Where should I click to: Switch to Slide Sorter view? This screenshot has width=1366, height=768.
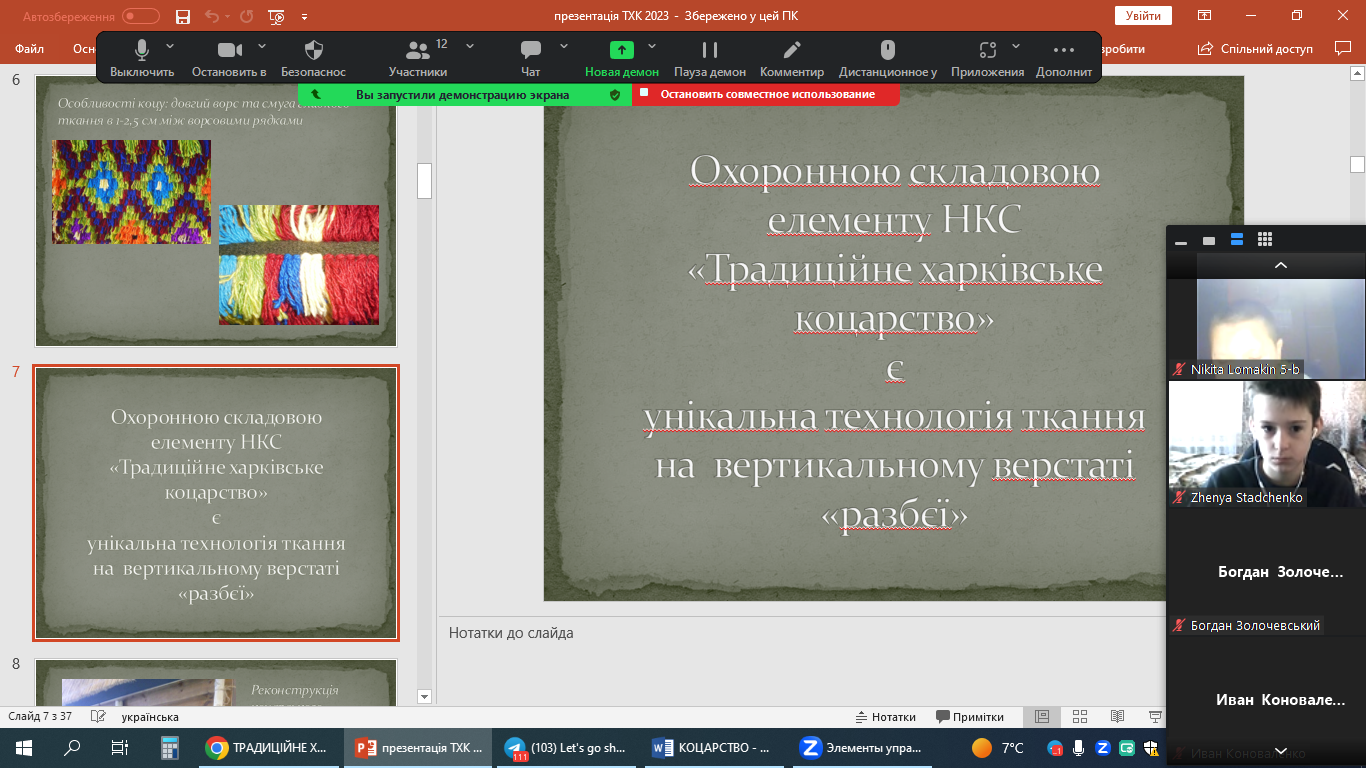pyautogui.click(x=1080, y=717)
